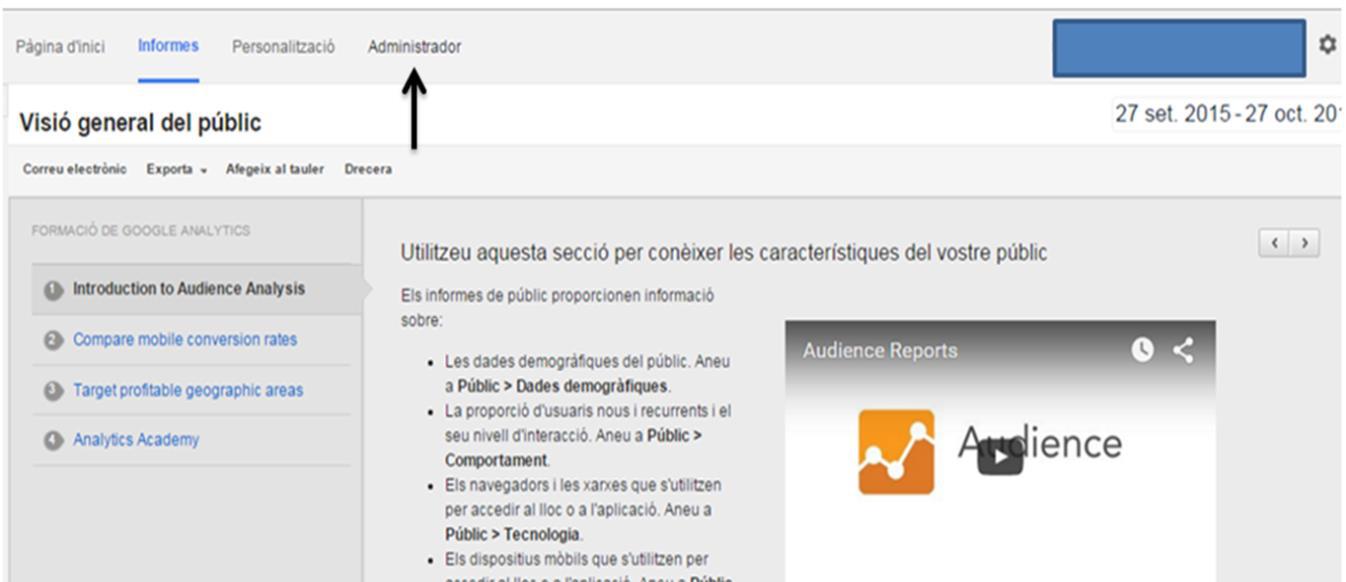Click the Formació de Google Analytics label
This screenshot has width=1346, height=582.
[x=141, y=231]
